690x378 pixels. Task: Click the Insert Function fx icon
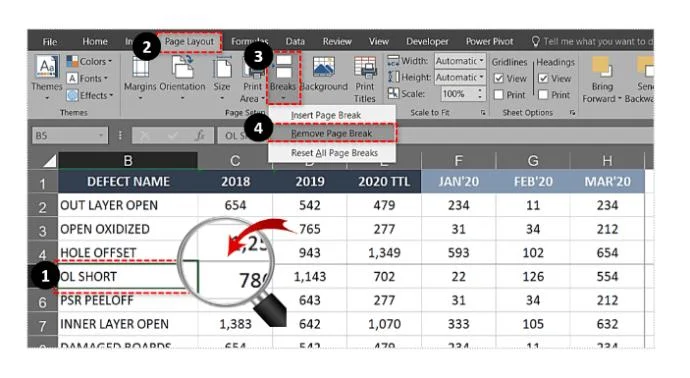pos(200,136)
